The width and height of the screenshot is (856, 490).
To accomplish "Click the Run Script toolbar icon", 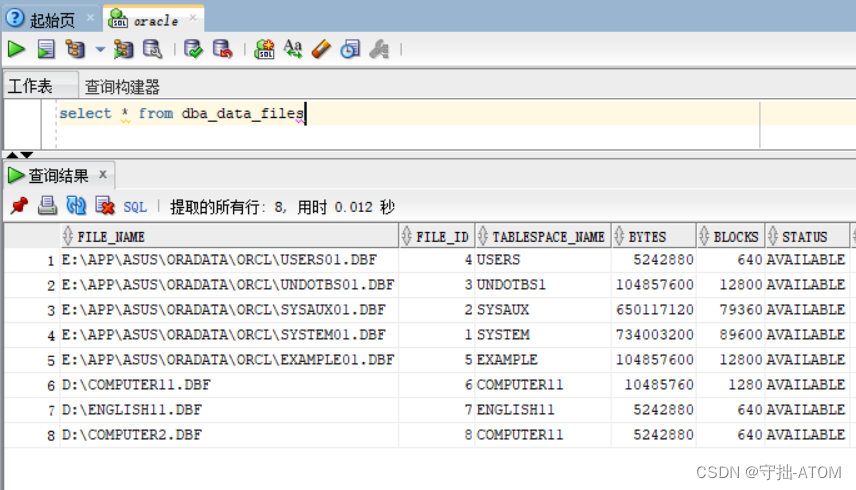I will click(x=46, y=50).
